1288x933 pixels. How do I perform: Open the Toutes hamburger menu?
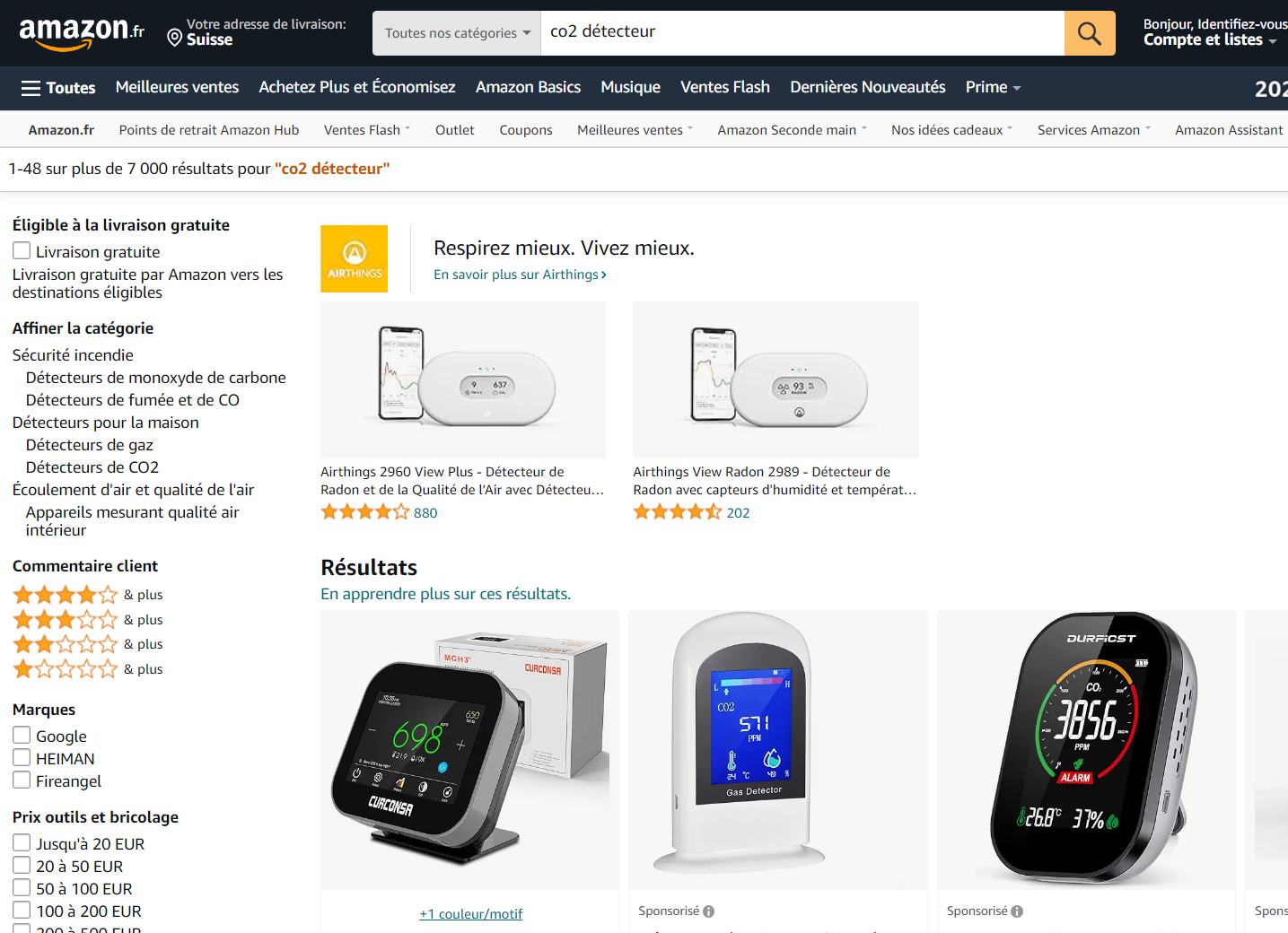[58, 88]
